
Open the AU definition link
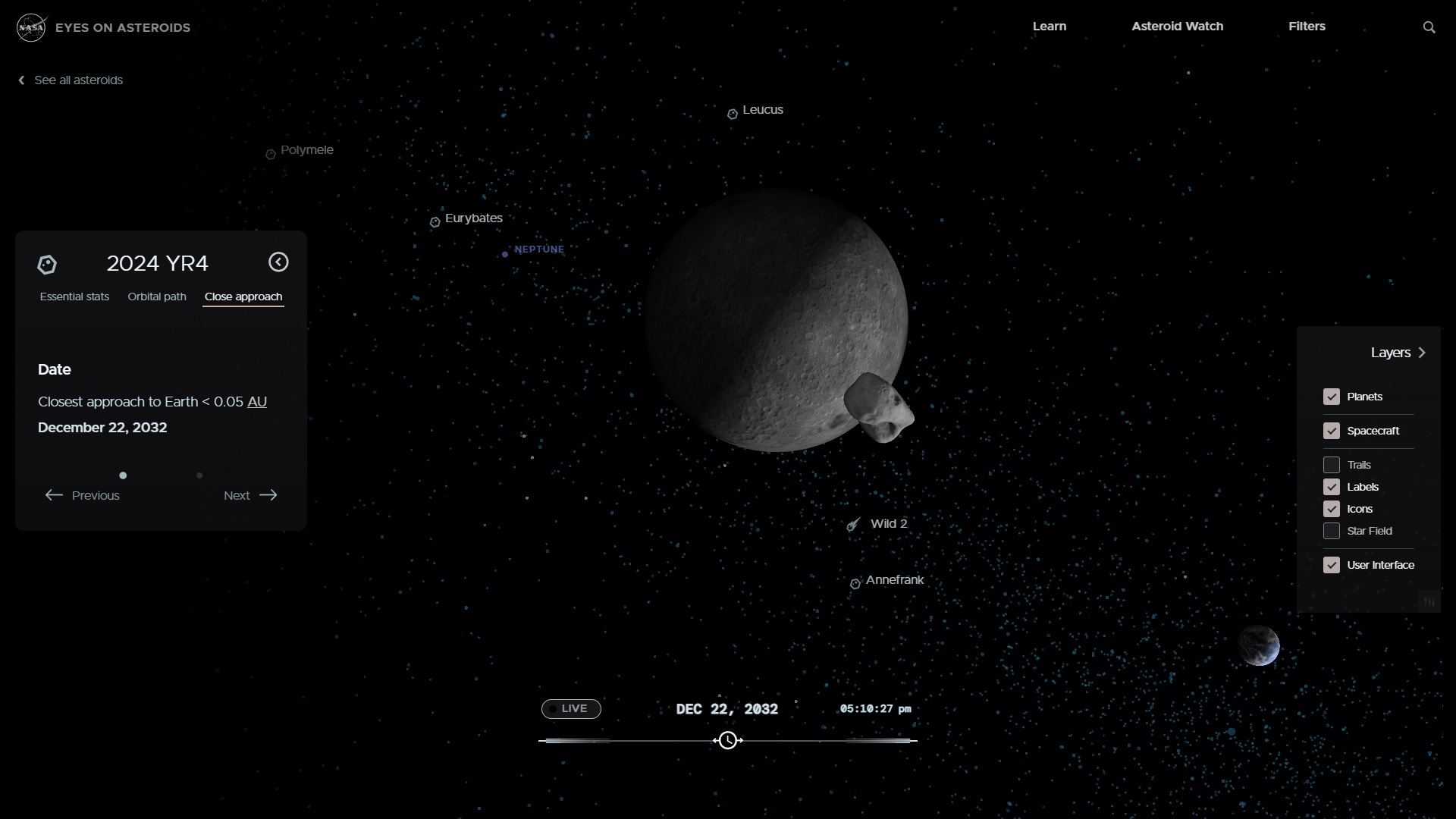[257, 402]
